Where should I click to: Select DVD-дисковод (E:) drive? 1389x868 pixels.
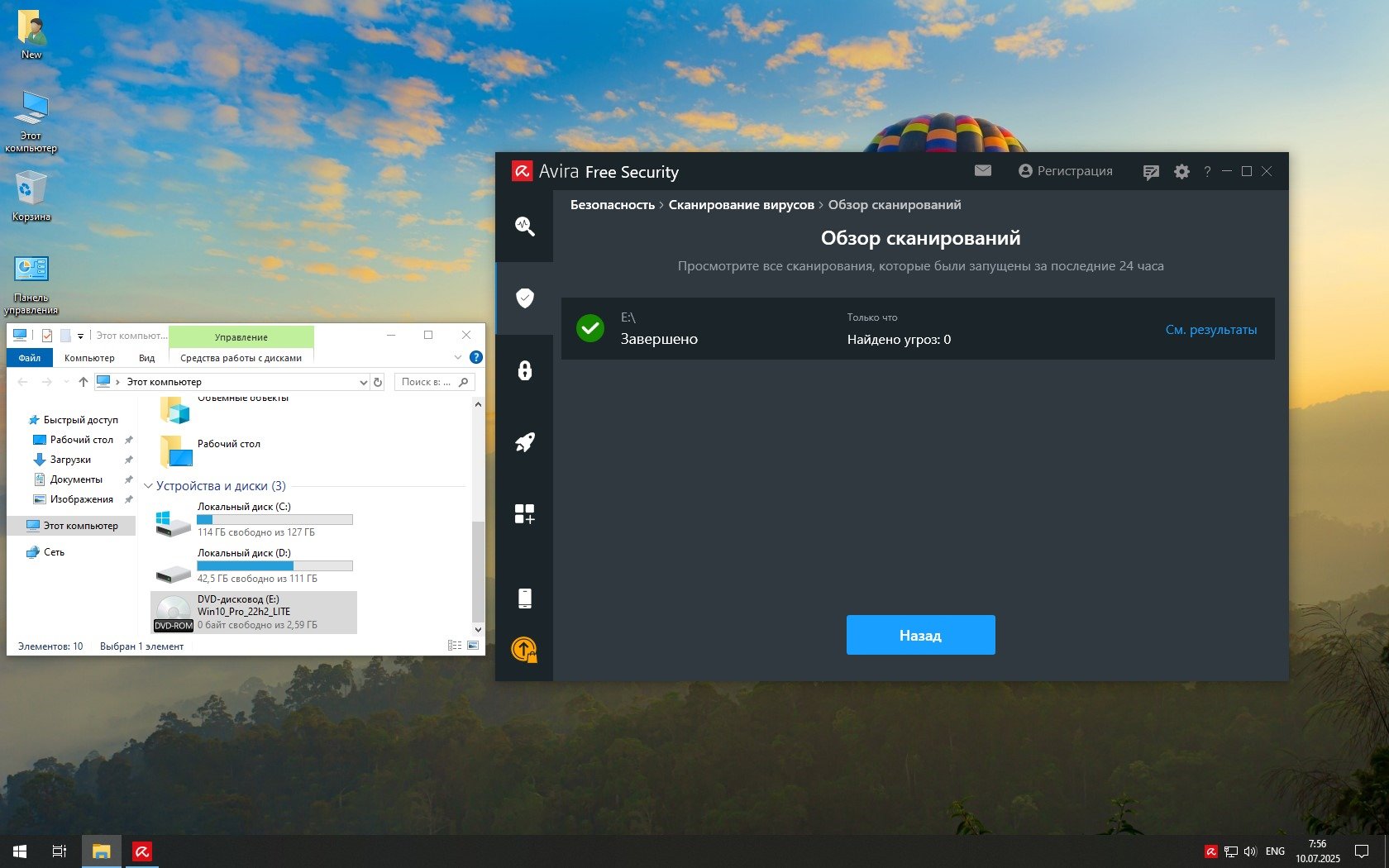pos(254,613)
